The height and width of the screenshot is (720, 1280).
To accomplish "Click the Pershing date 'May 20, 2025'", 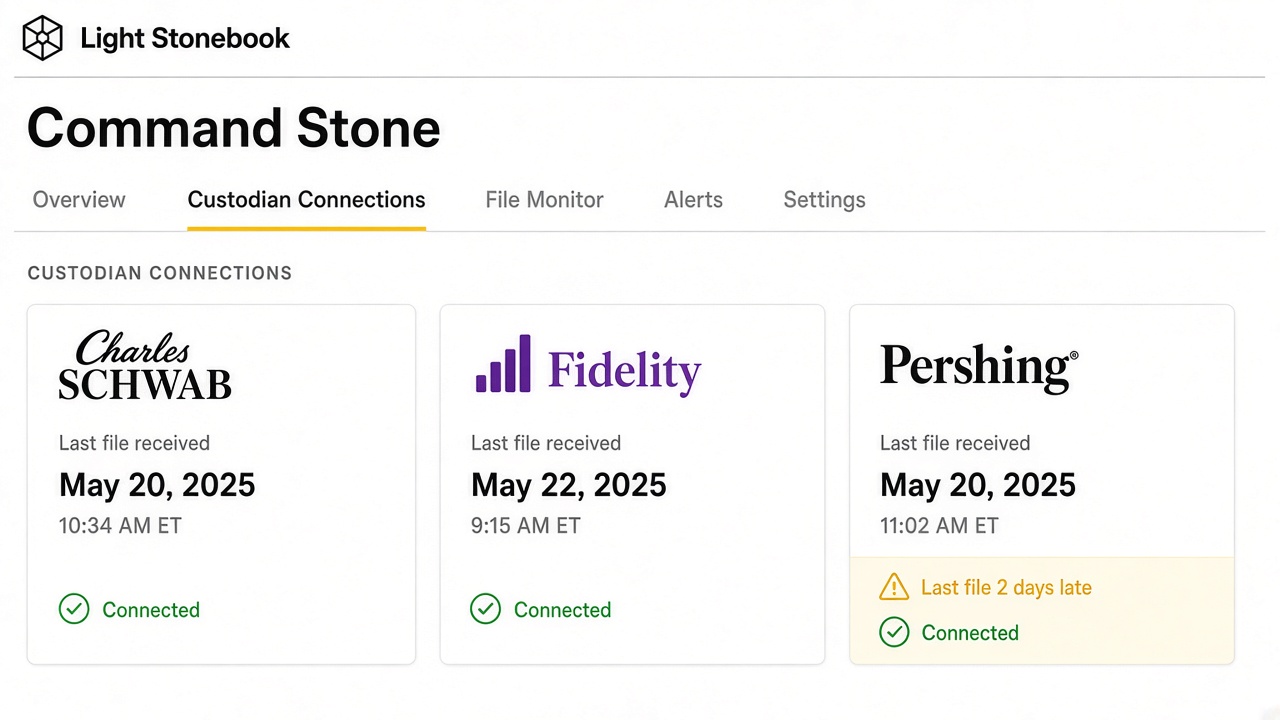I will click(x=978, y=485).
